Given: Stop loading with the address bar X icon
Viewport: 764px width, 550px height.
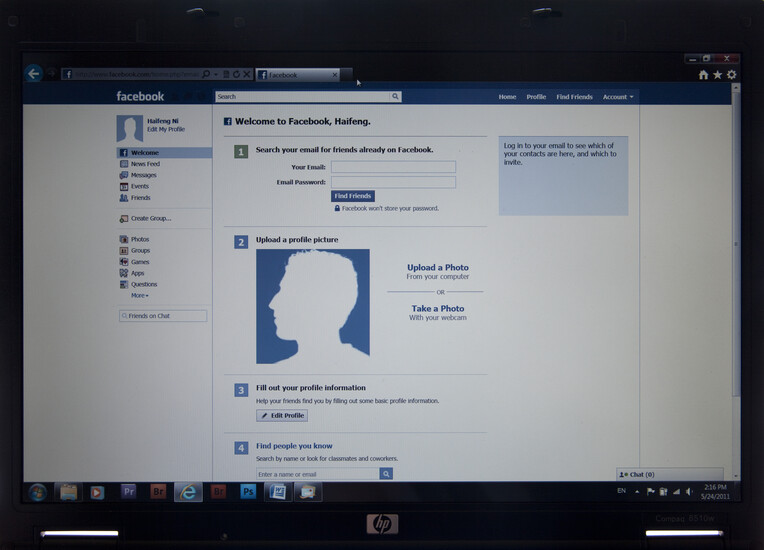Looking at the screenshot, I should (x=247, y=75).
